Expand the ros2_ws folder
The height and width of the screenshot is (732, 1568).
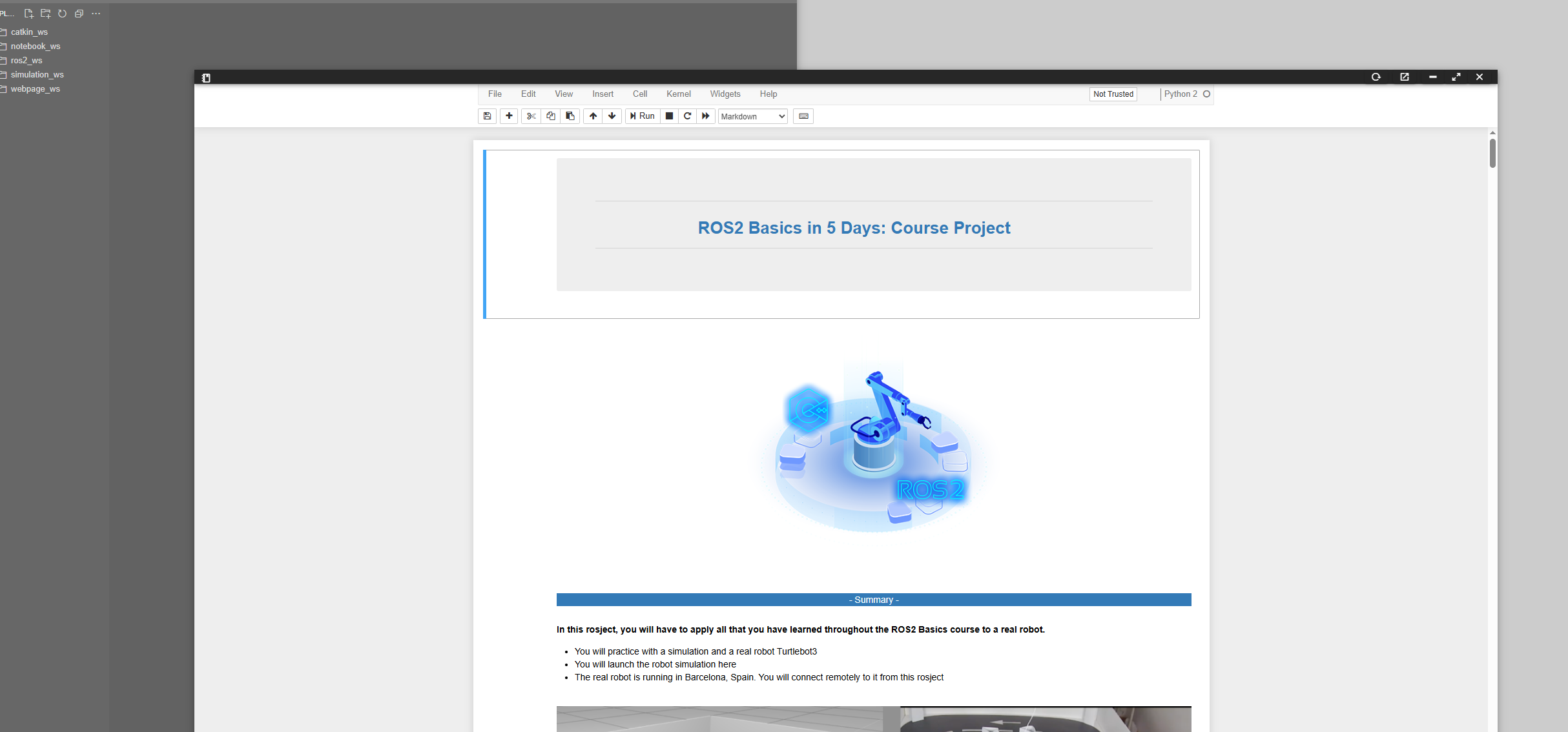tap(26, 61)
